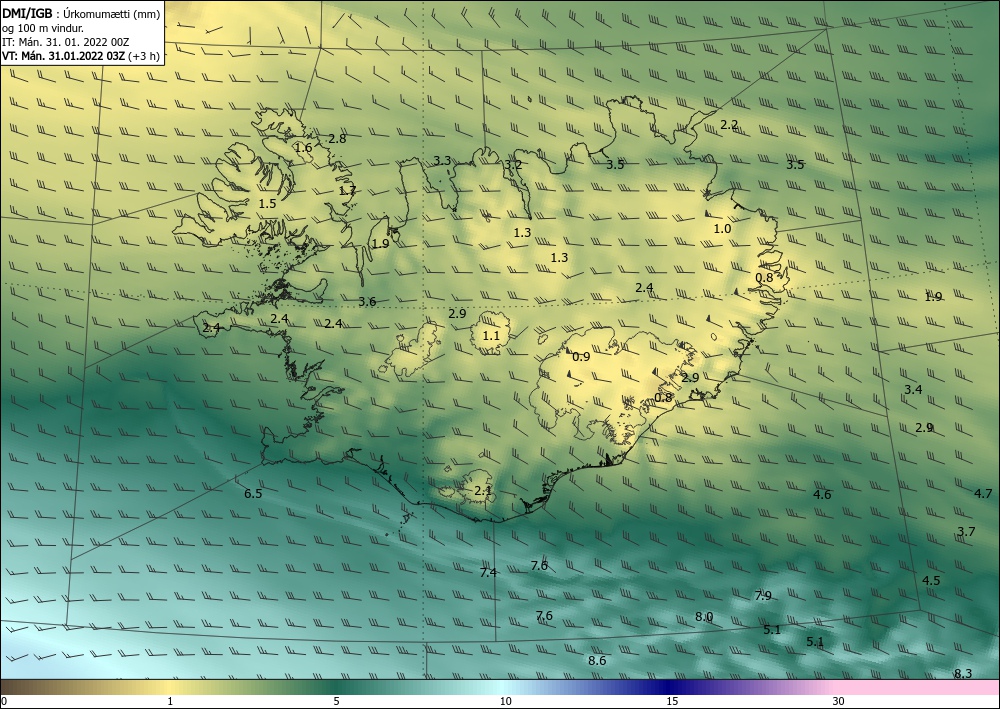Click the map value 0.9
The height and width of the screenshot is (709, 1000).
coord(581,356)
